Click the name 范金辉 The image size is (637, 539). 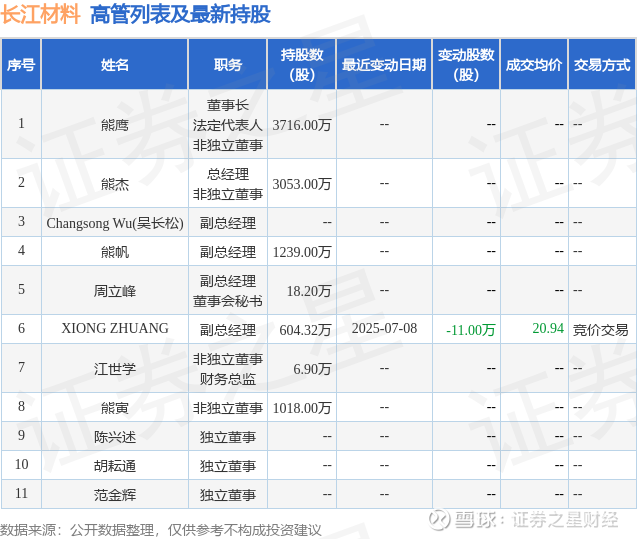(115, 495)
